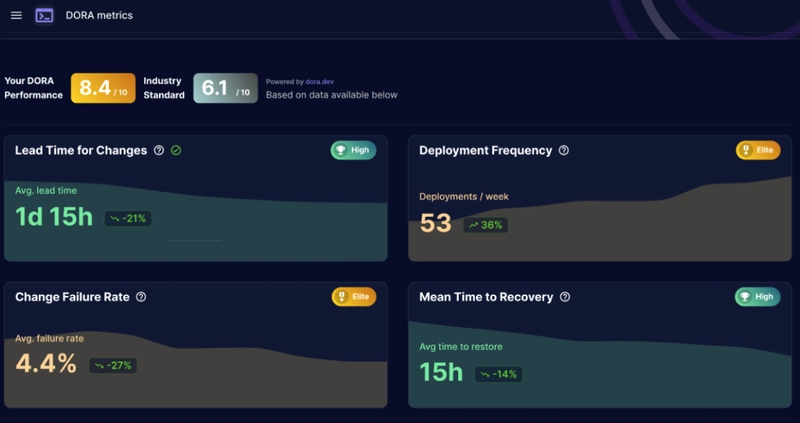Click green checkmark next to Lead Time for Changes

176,151
